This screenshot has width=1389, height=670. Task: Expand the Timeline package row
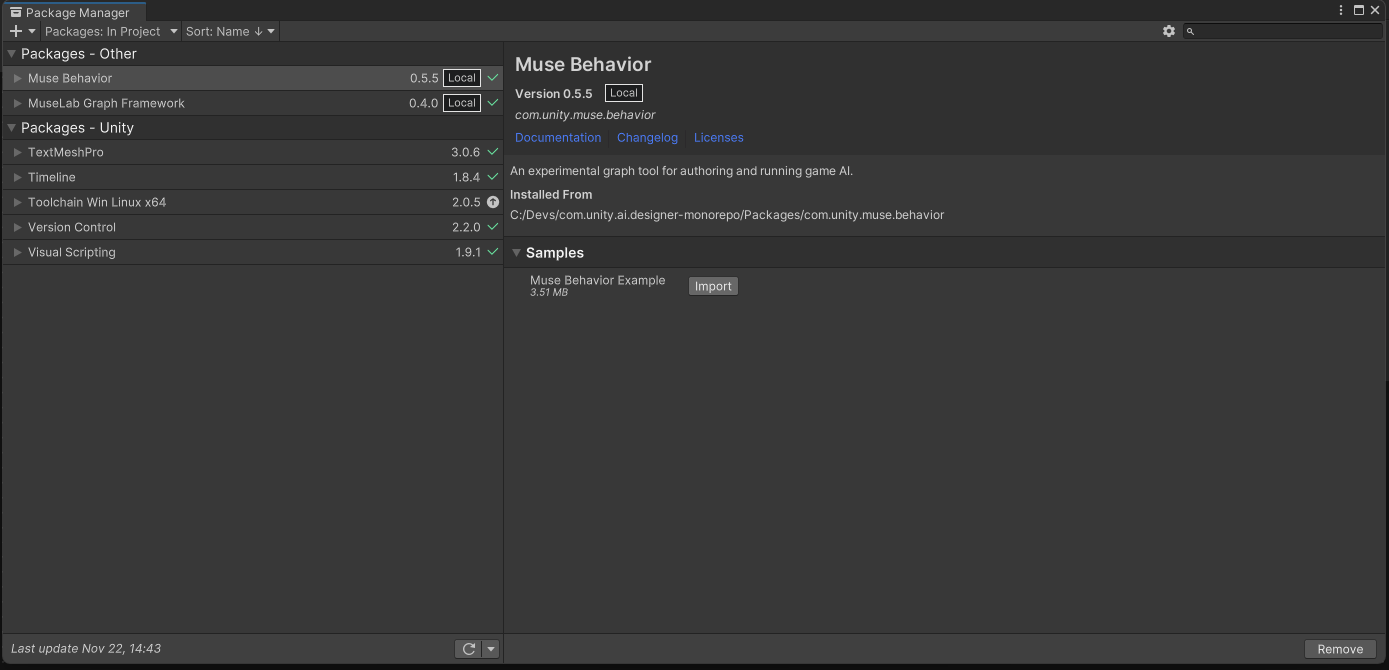tap(18, 177)
